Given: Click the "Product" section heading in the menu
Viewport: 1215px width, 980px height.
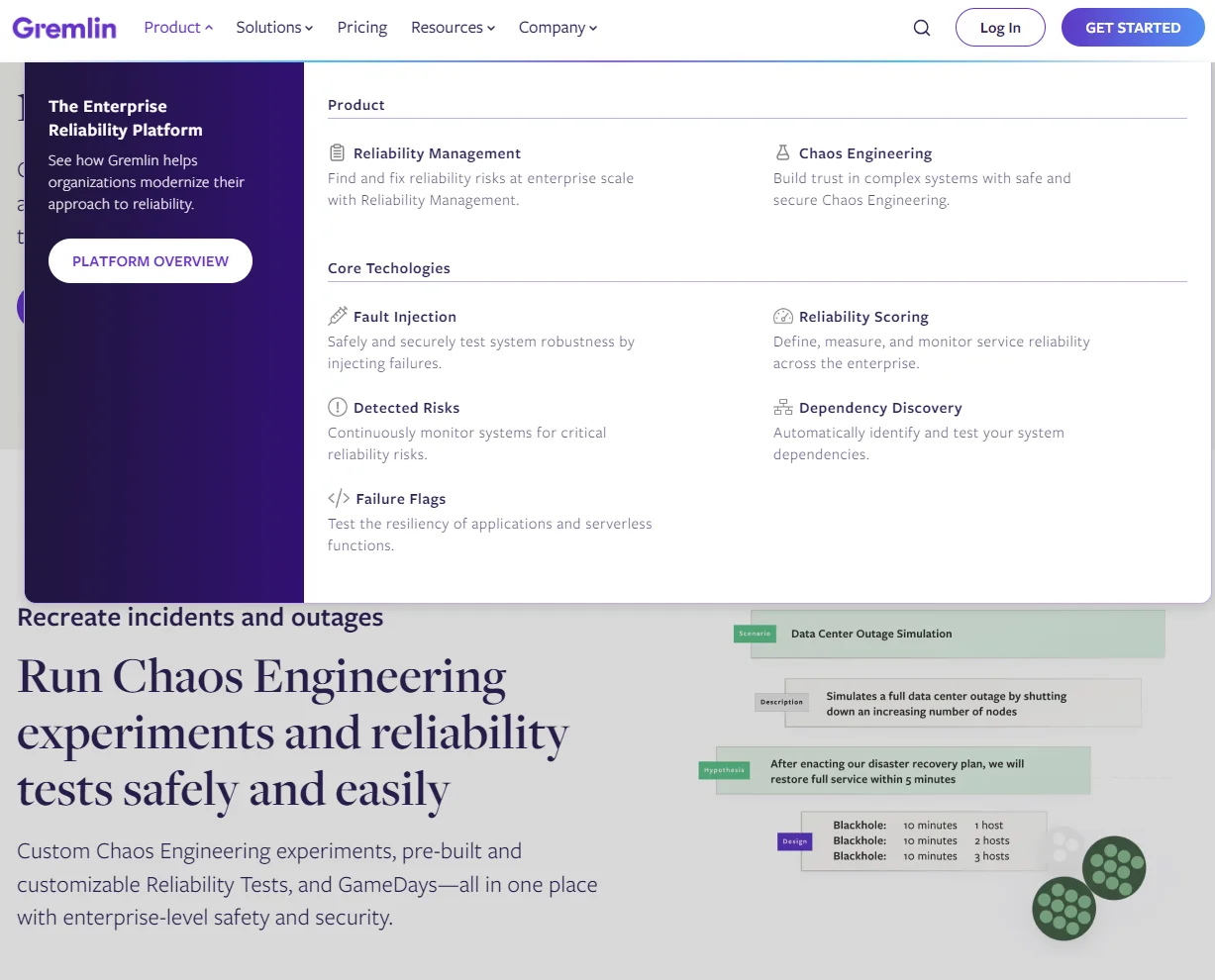Looking at the screenshot, I should [356, 105].
